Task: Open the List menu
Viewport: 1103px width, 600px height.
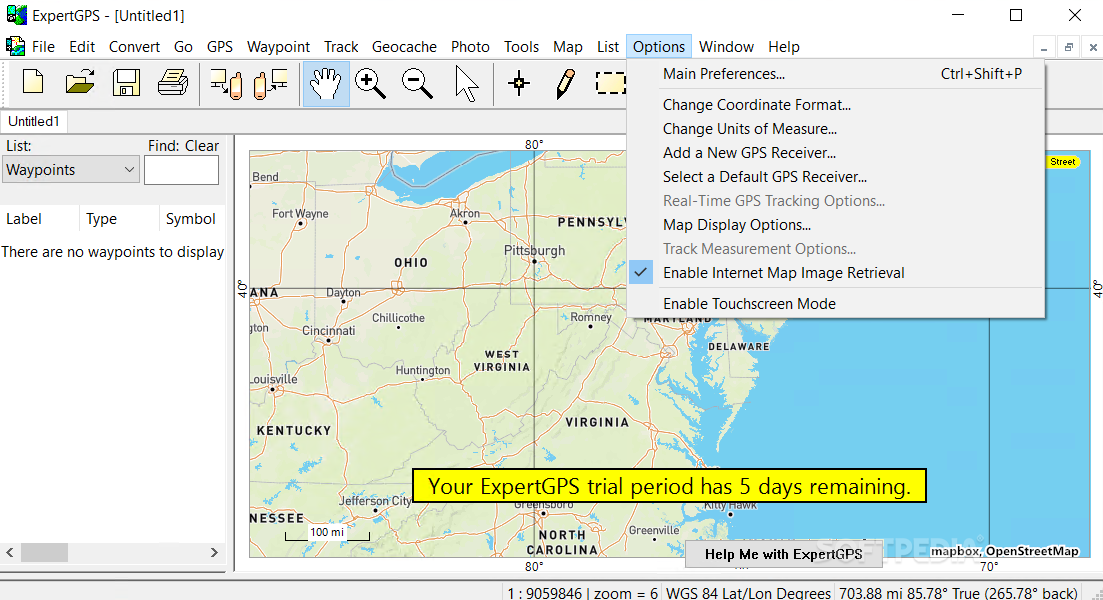Action: pyautogui.click(x=608, y=46)
